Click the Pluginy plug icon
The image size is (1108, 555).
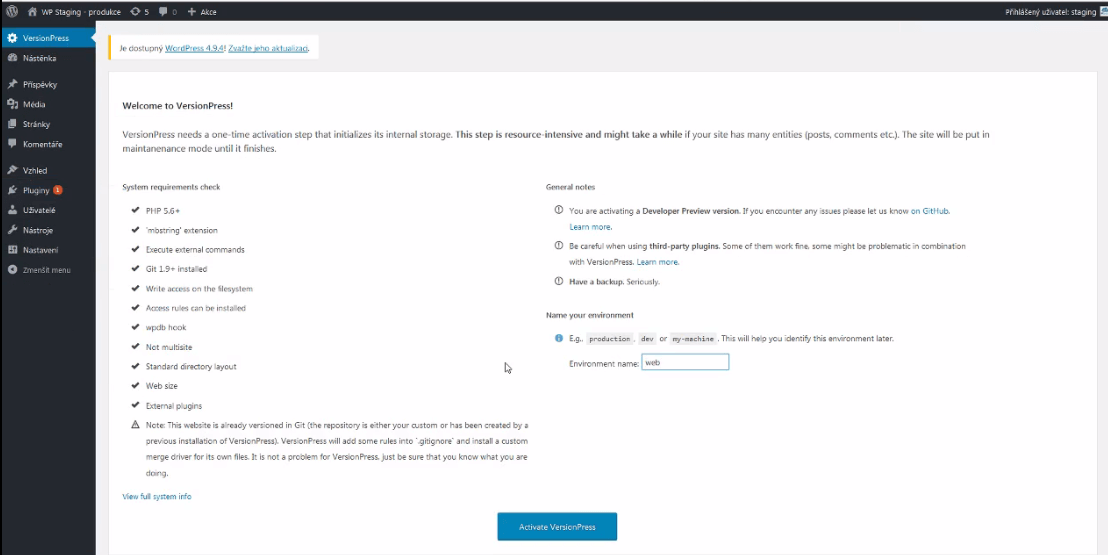point(12,190)
